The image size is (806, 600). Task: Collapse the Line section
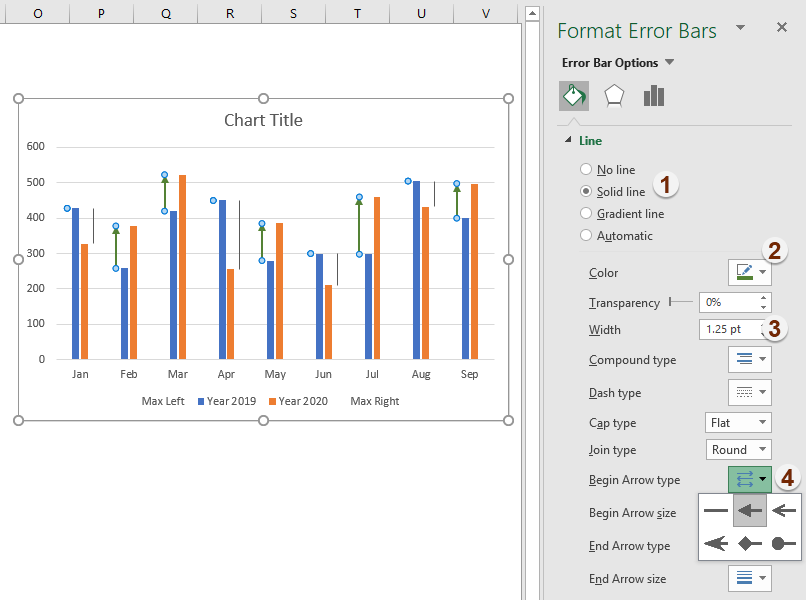point(567,140)
